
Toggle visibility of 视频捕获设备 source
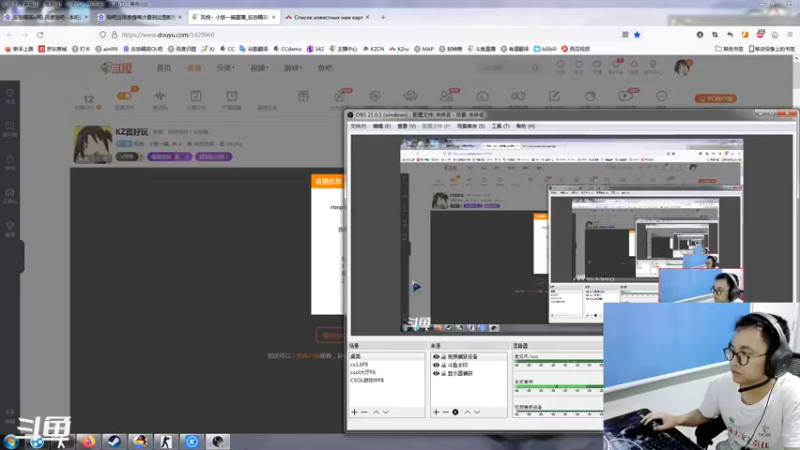tap(436, 357)
